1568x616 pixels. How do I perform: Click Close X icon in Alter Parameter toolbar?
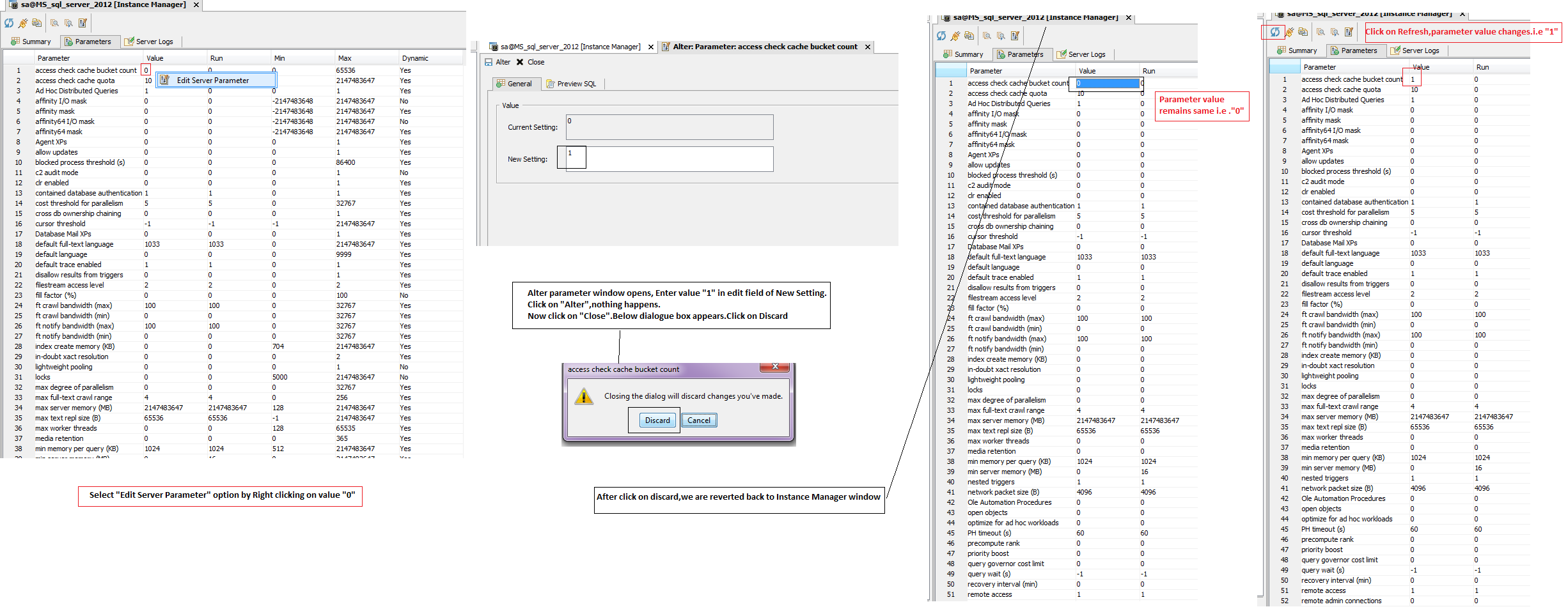(520, 62)
